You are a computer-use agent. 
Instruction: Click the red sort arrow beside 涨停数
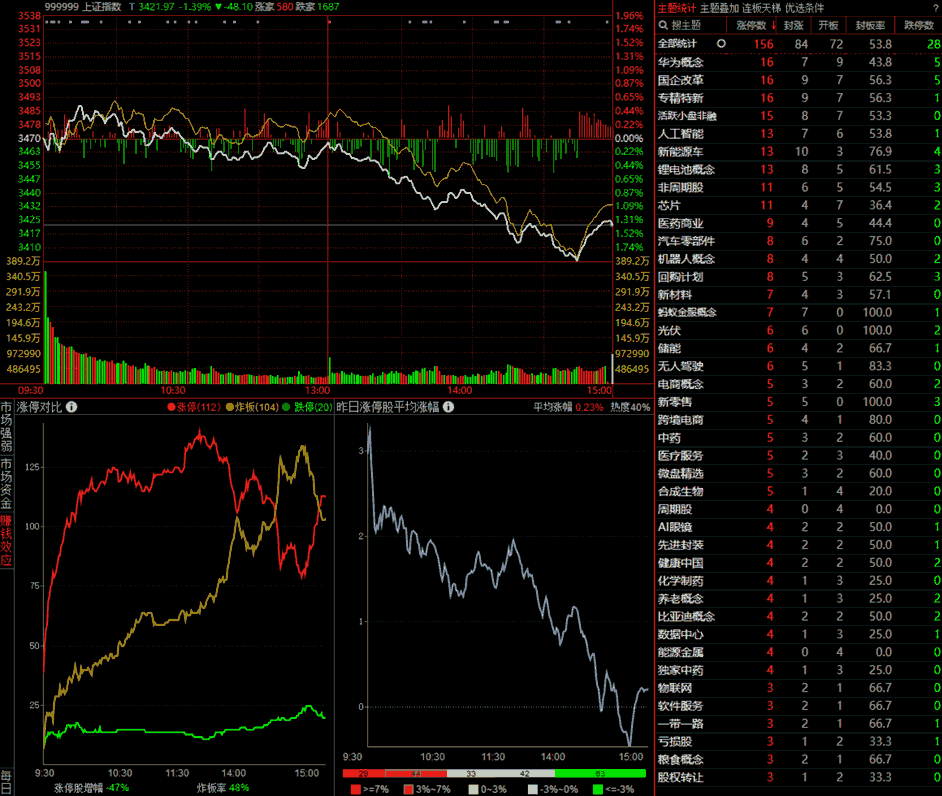[x=773, y=25]
